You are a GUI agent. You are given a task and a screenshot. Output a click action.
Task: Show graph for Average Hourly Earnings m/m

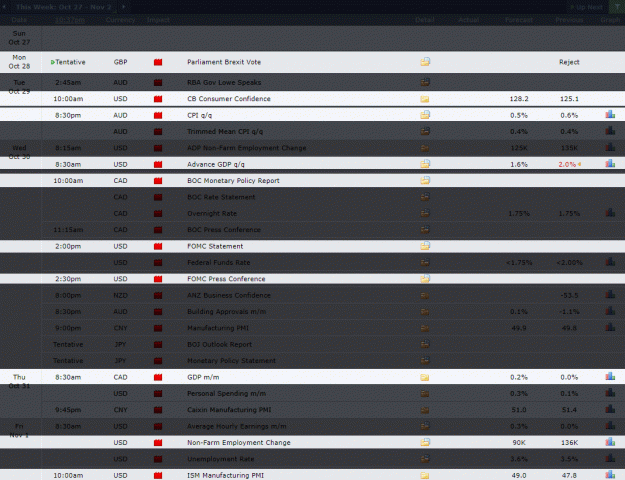(x=610, y=426)
